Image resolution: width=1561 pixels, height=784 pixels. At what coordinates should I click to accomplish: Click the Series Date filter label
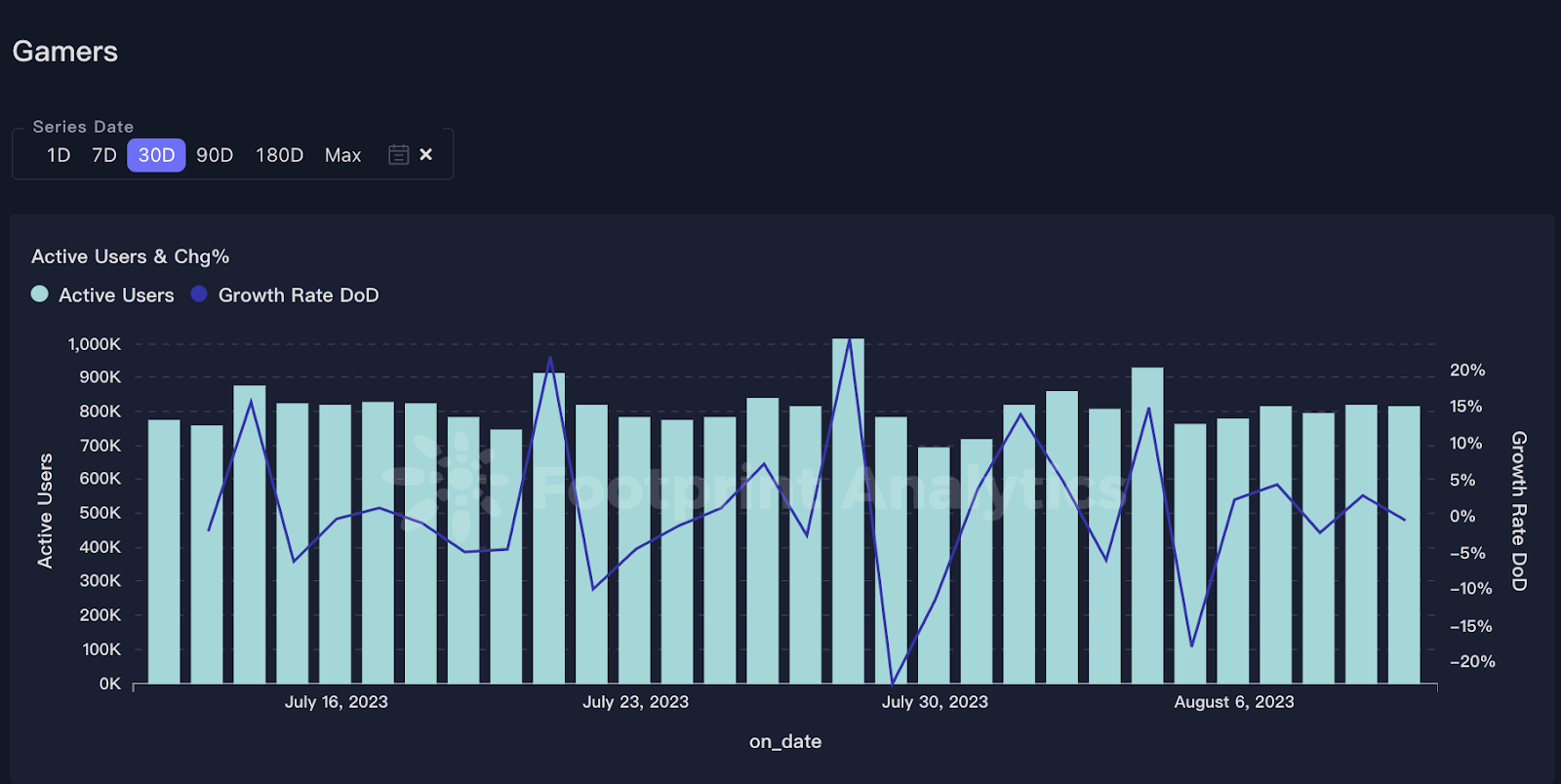click(83, 127)
